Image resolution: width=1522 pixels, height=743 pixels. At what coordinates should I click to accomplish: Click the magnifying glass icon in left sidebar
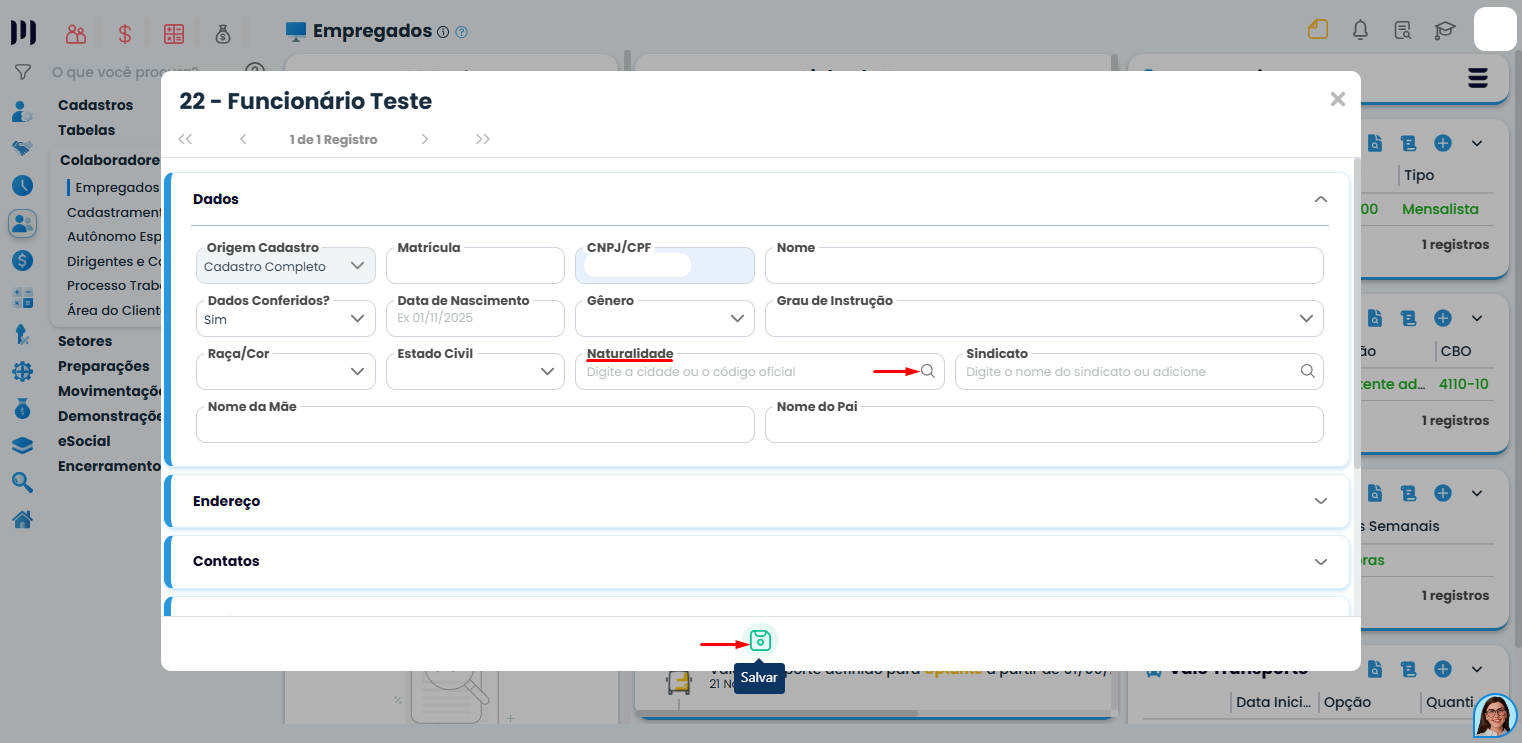[x=22, y=483]
